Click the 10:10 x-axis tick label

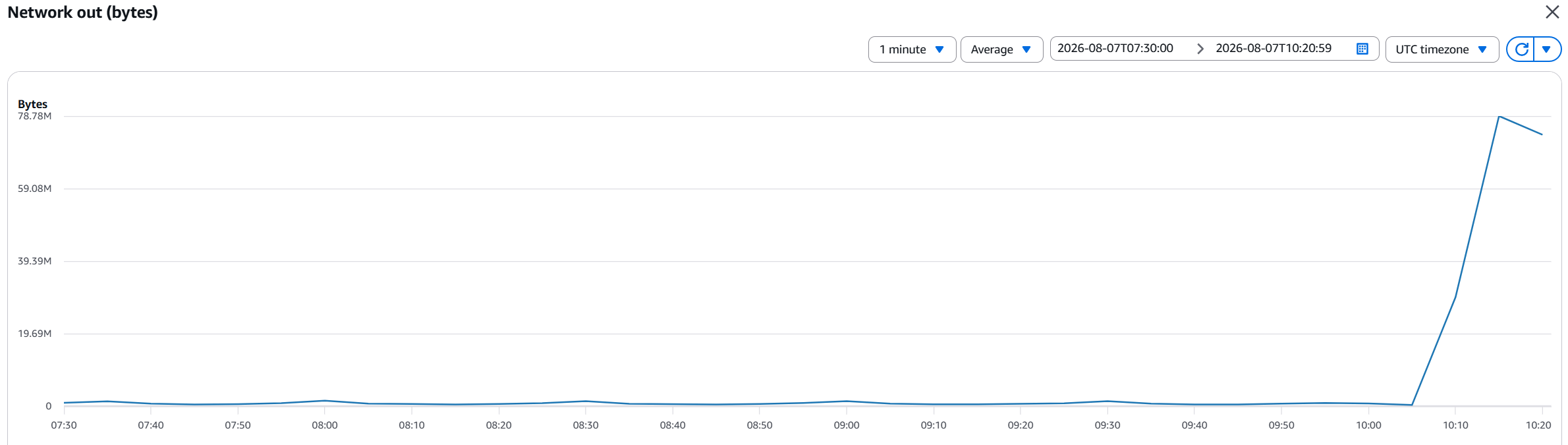pos(1455,425)
